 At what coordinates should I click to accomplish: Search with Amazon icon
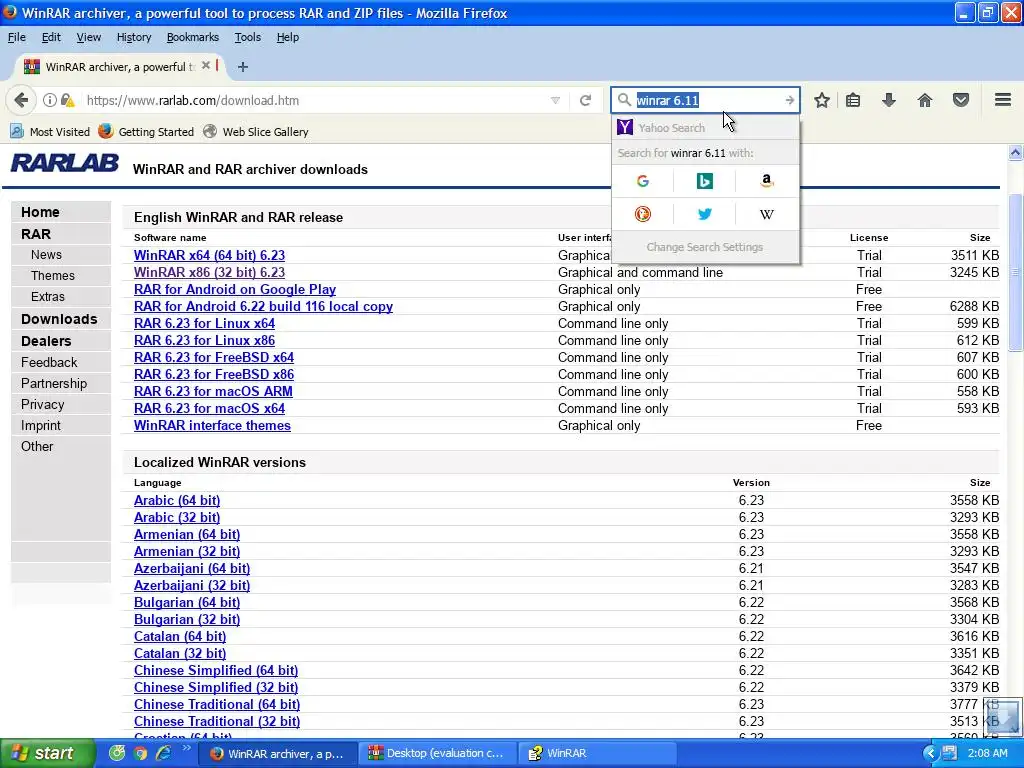tap(767, 181)
